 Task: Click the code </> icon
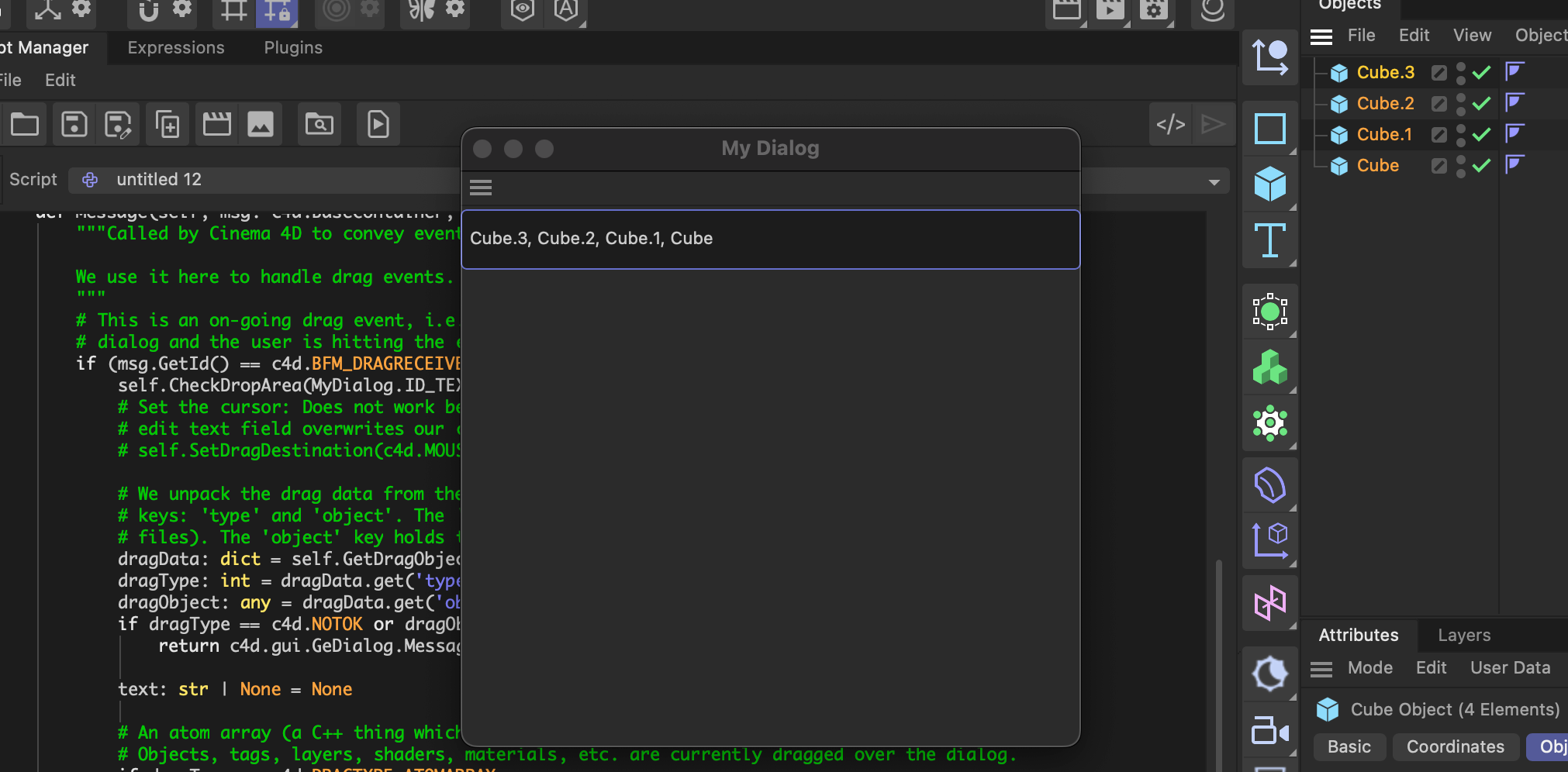pos(1171,124)
